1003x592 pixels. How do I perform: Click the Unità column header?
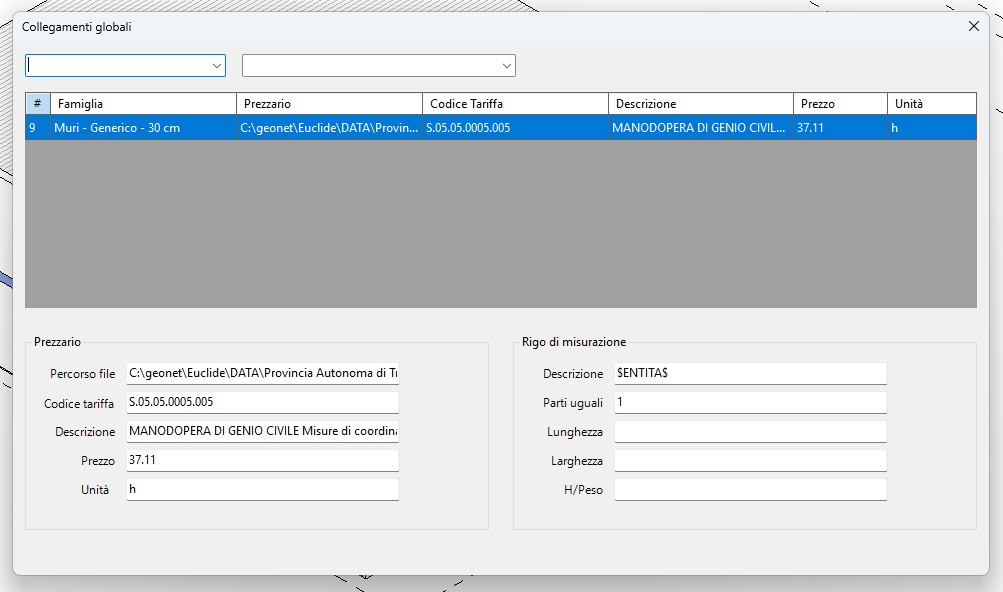tap(930, 104)
